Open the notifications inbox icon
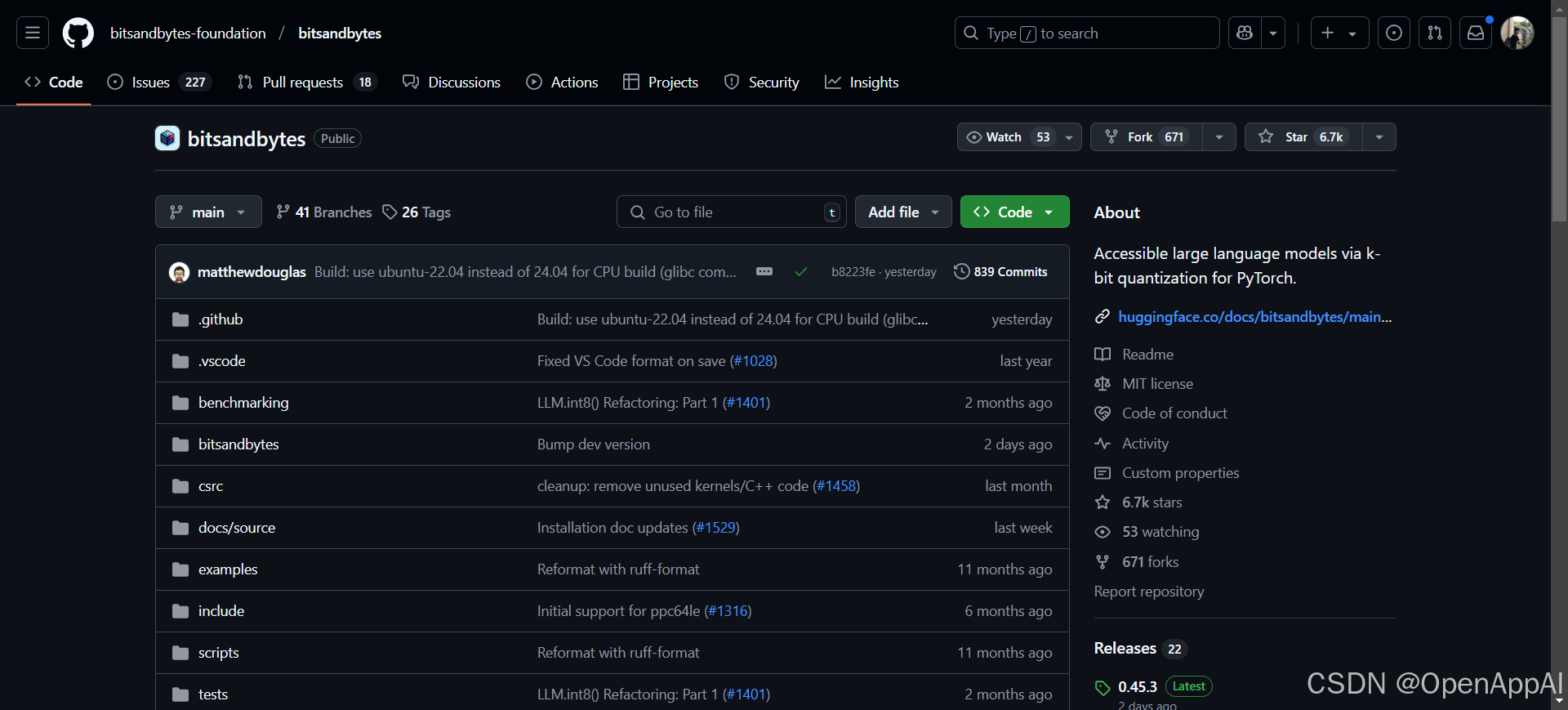Screen dimensions: 1568x710 tap(1476, 33)
